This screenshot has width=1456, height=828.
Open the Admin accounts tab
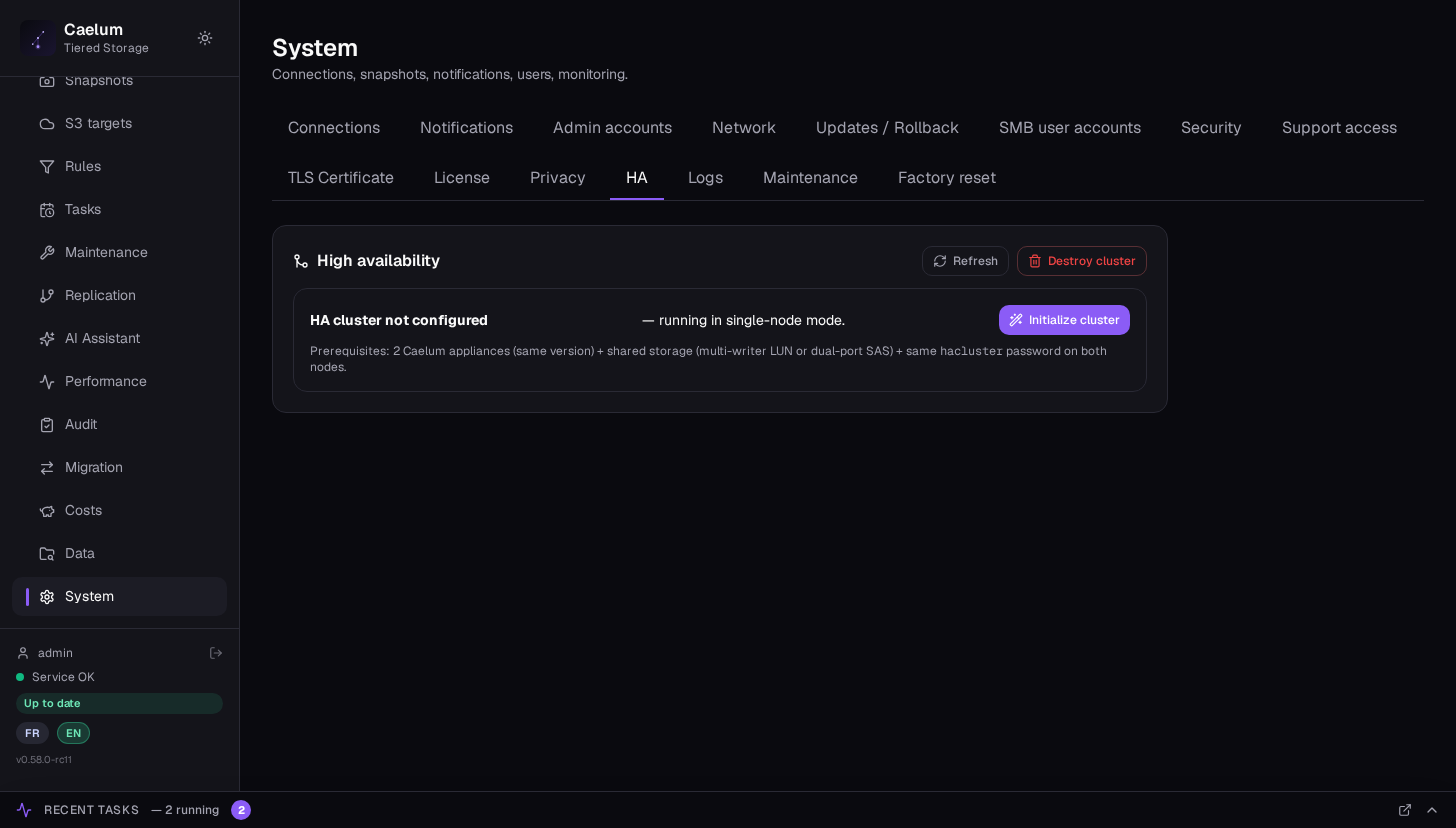click(612, 128)
